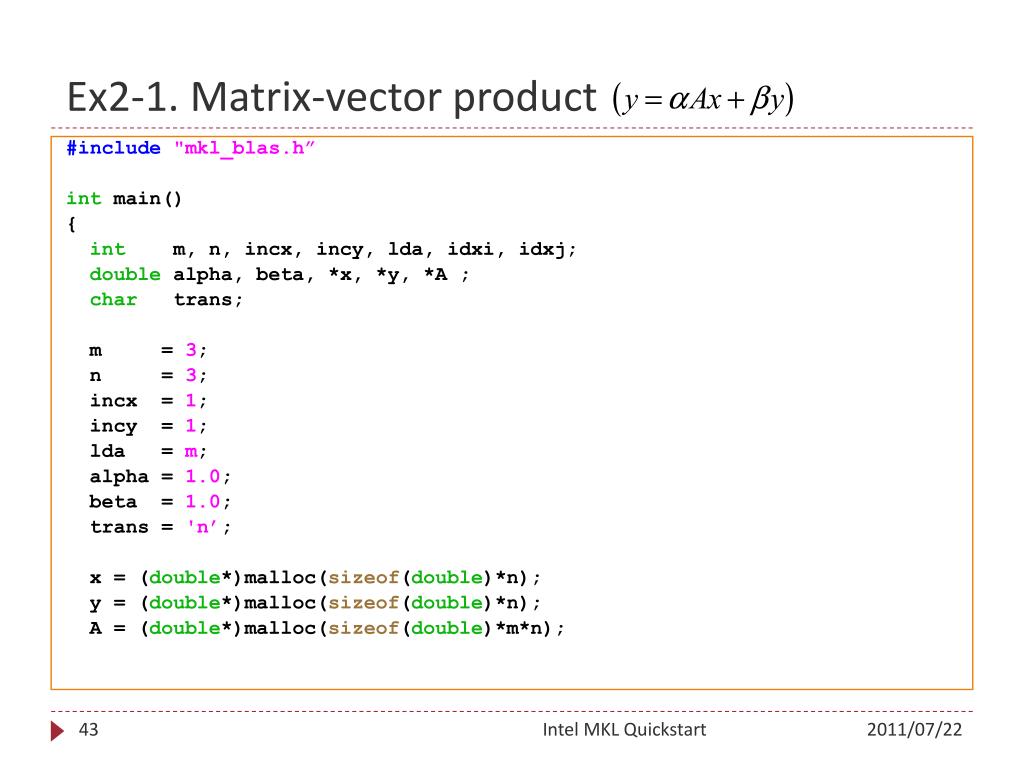Click the #include "mkl_blas.h" line
Image resolution: width=1024 pixels, height=768 pixels.
[x=191, y=149]
